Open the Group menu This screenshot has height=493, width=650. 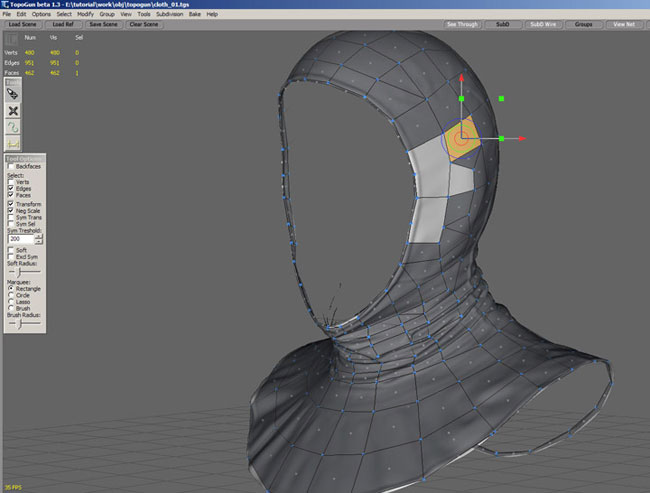click(107, 14)
